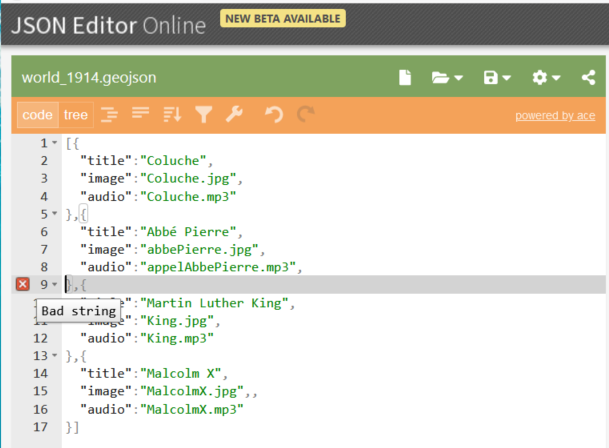609x448 pixels.
Task: Click "title" key on line 2
Action: point(106,161)
